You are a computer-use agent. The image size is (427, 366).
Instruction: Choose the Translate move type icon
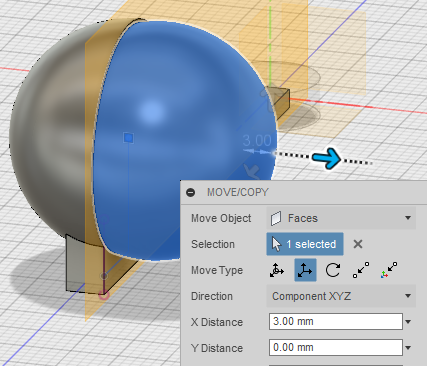pos(305,270)
